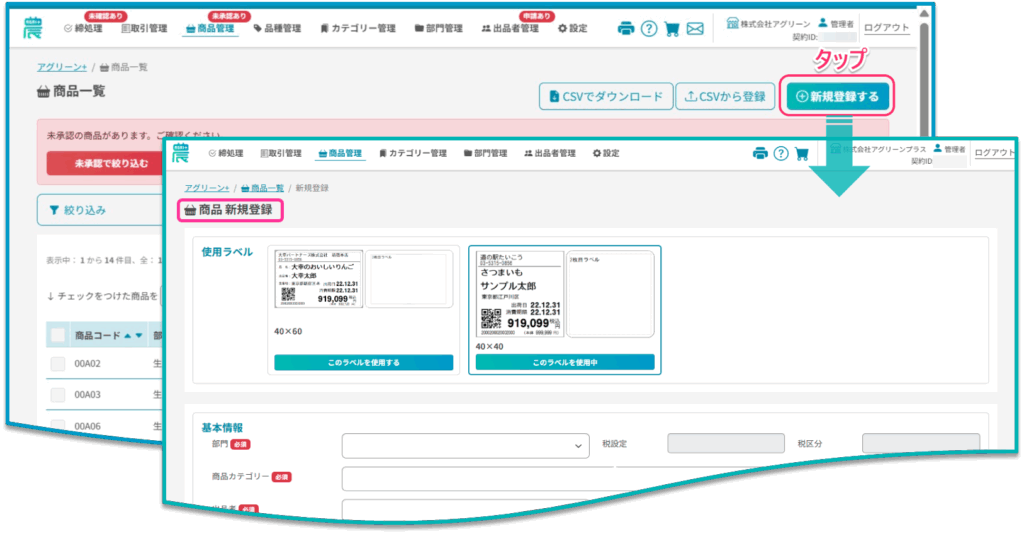The width and height of the screenshot is (1024, 534).
Task: Open help via question mark icon in back window
Action: click(x=649, y=28)
